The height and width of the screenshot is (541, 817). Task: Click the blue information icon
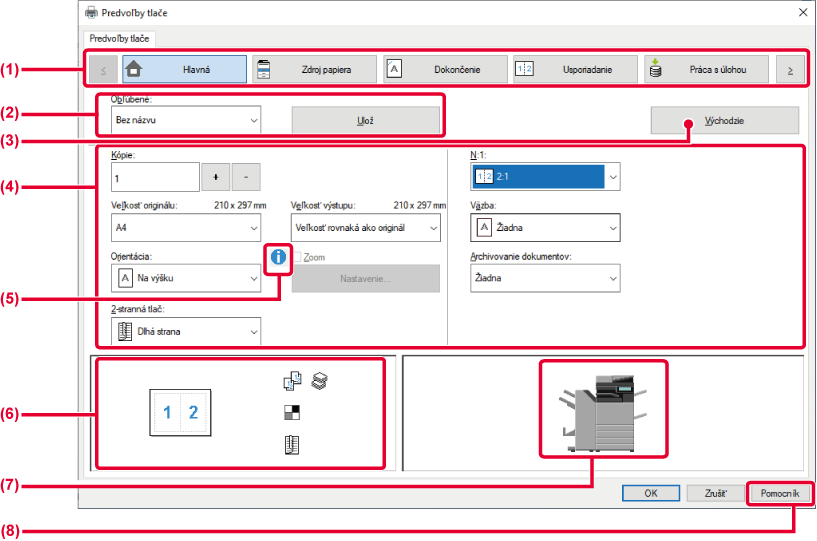[x=278, y=257]
